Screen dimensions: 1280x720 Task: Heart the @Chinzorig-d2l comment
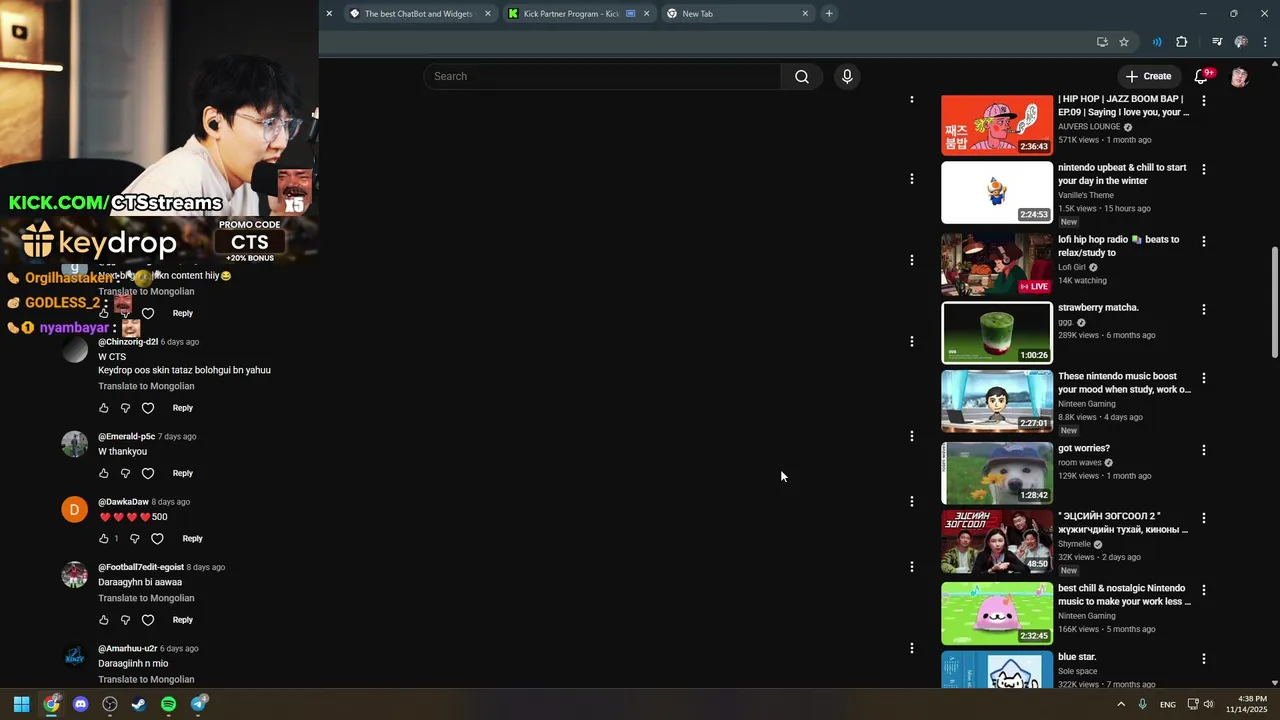click(x=148, y=408)
